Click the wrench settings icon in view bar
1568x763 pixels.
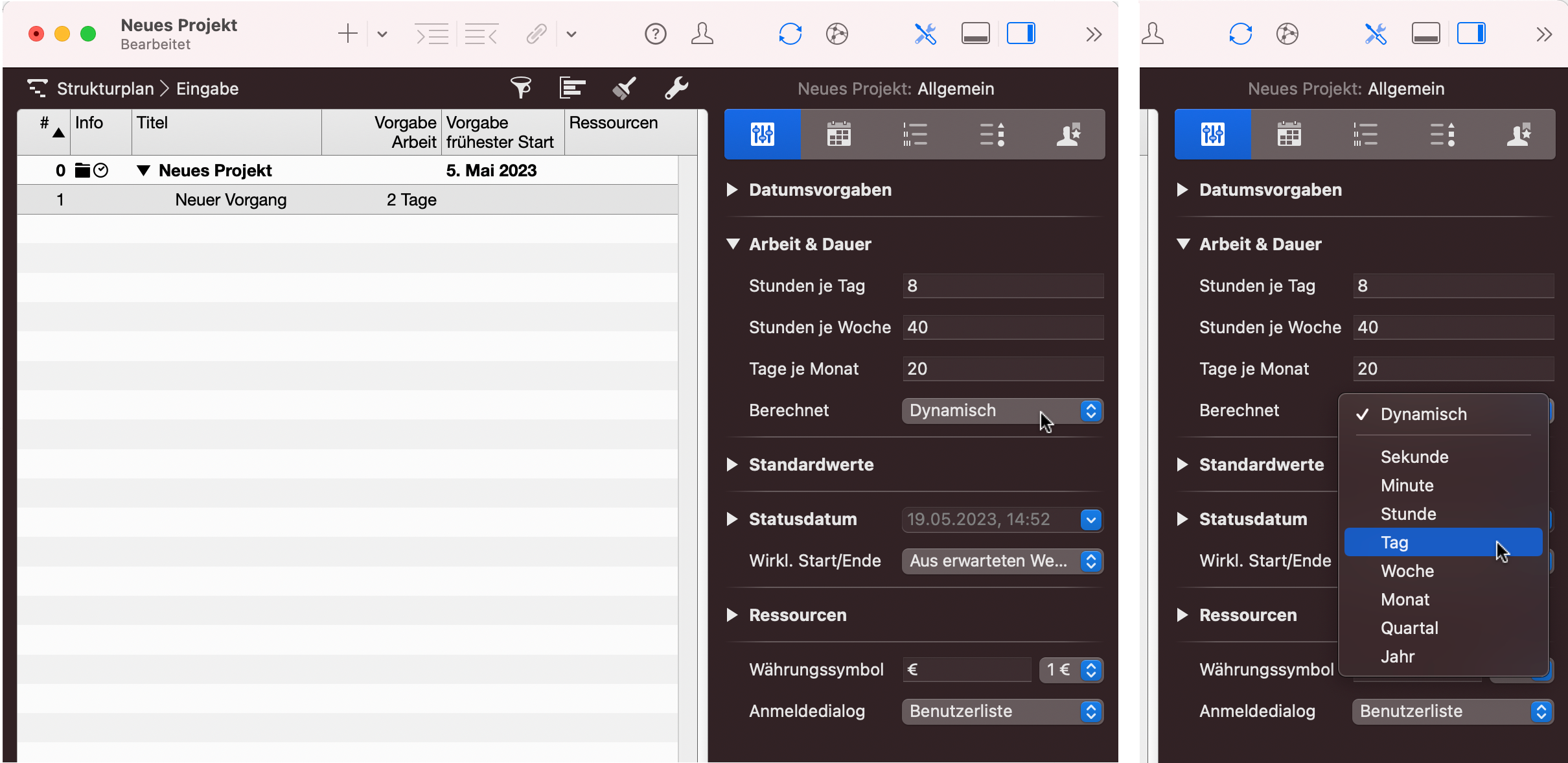676,88
